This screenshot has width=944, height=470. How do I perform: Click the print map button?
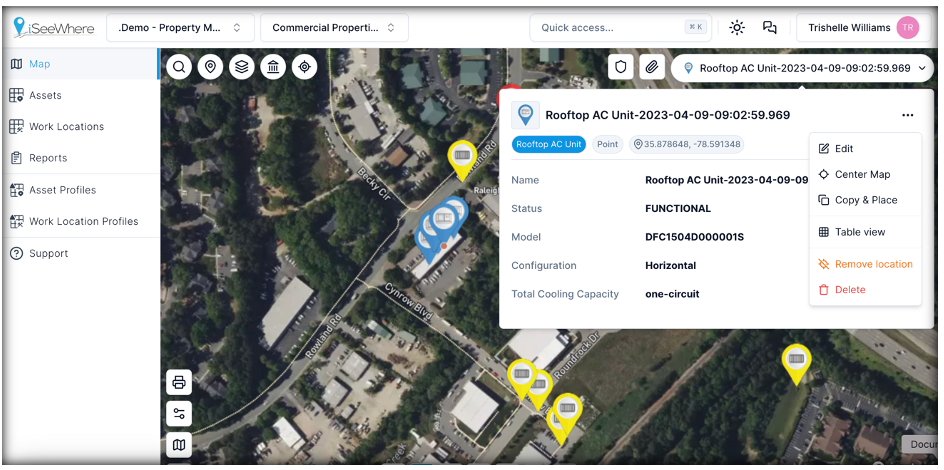coord(179,382)
